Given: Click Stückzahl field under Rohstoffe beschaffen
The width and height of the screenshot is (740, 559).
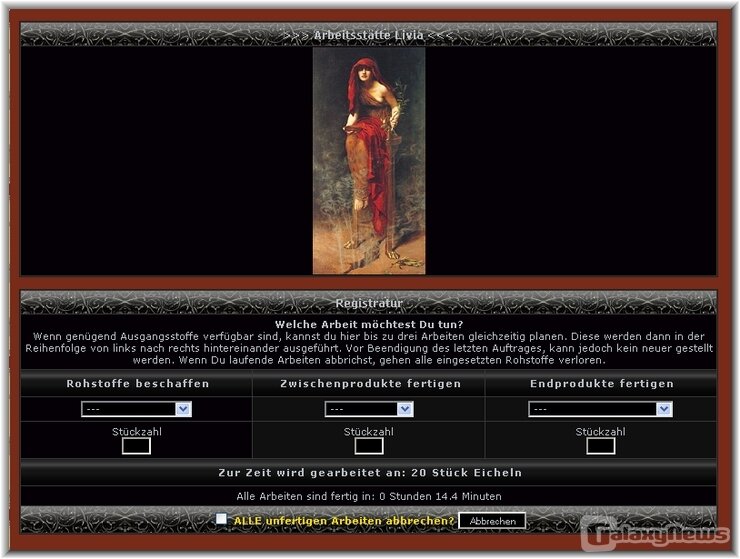Looking at the screenshot, I should pos(136,446).
